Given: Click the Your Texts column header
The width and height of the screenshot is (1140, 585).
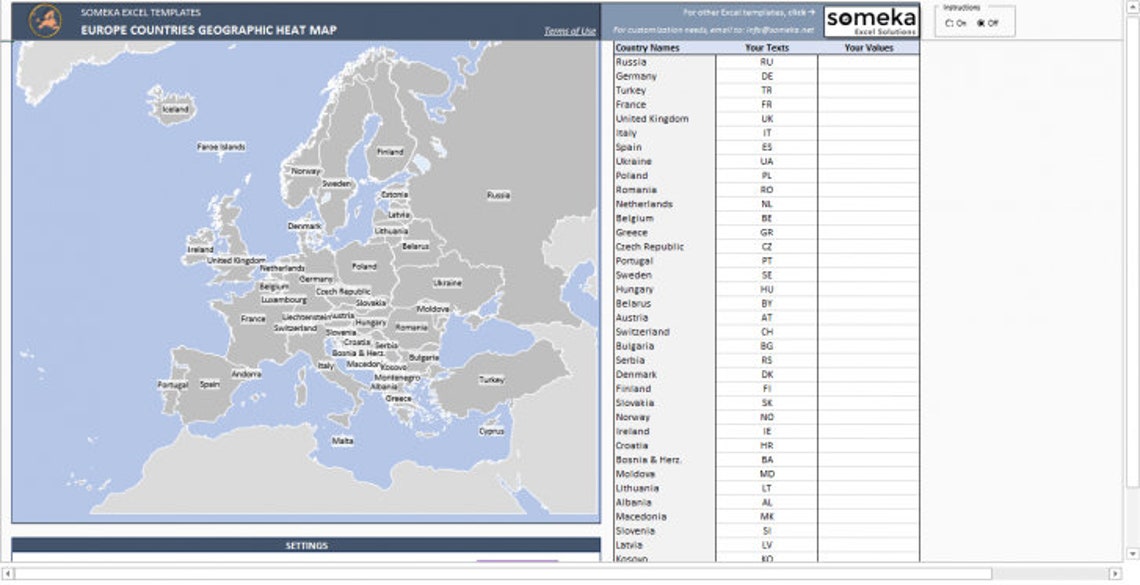Looking at the screenshot, I should point(767,47).
